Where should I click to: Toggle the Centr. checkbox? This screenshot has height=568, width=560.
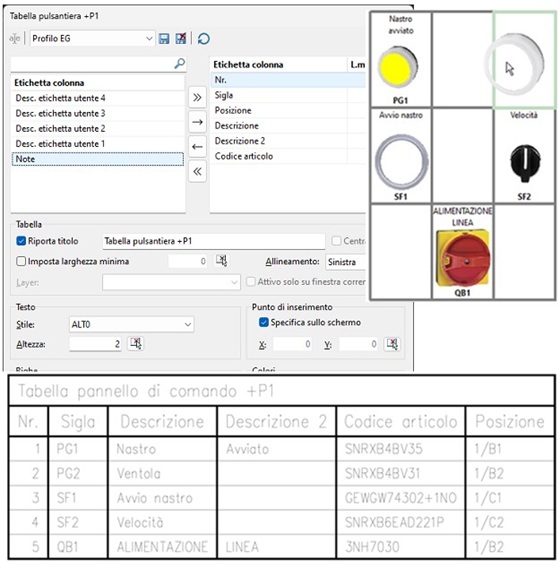(337, 241)
